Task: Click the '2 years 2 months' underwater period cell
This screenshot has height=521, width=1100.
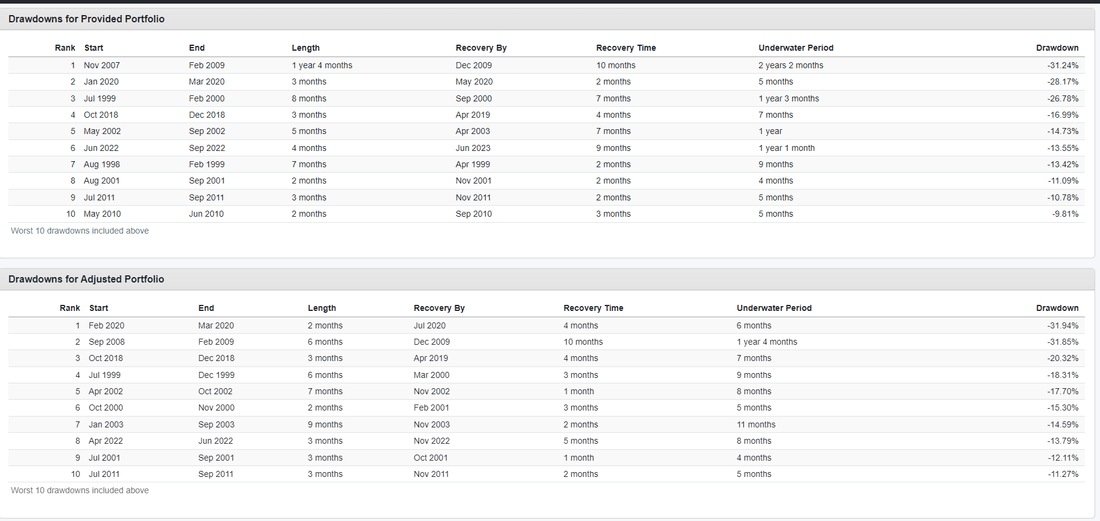Action: click(x=791, y=65)
